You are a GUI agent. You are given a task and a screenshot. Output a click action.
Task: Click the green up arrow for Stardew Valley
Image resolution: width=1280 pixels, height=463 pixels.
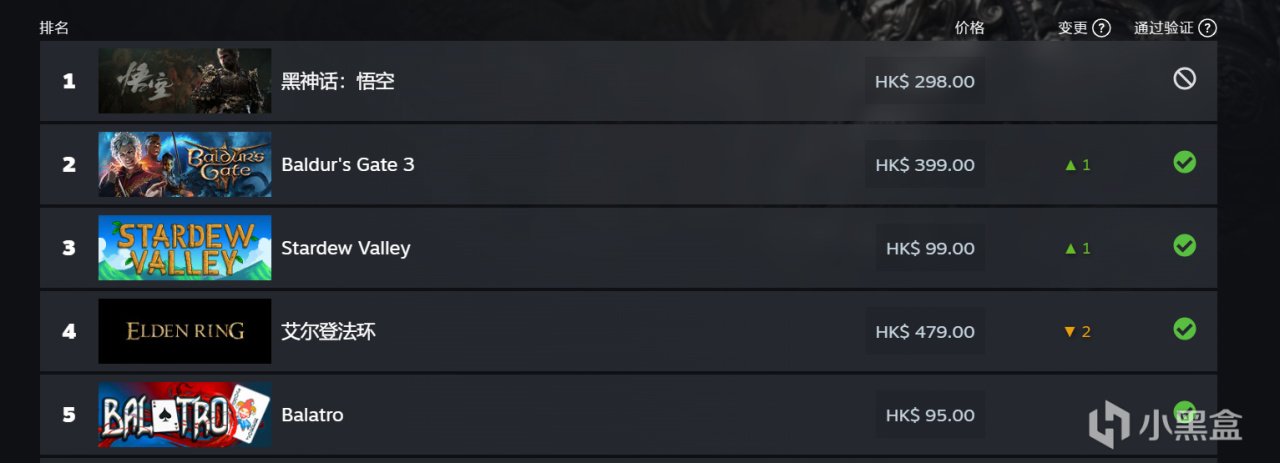pyautogui.click(x=1071, y=248)
